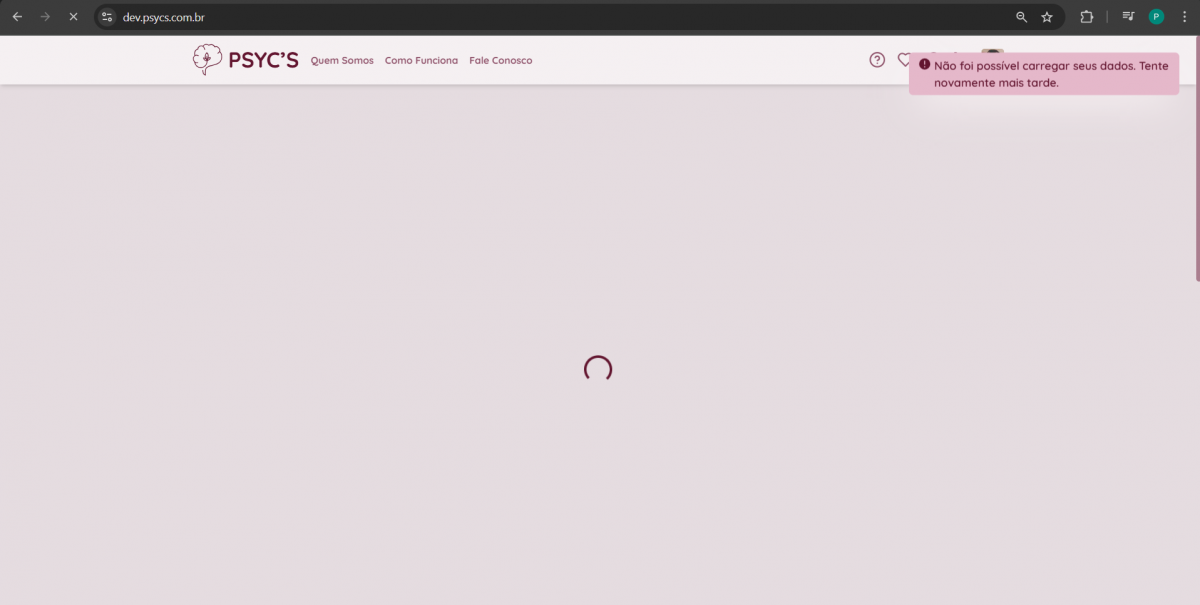
Task: Open the media controls icon in toolbar
Action: click(x=1128, y=17)
